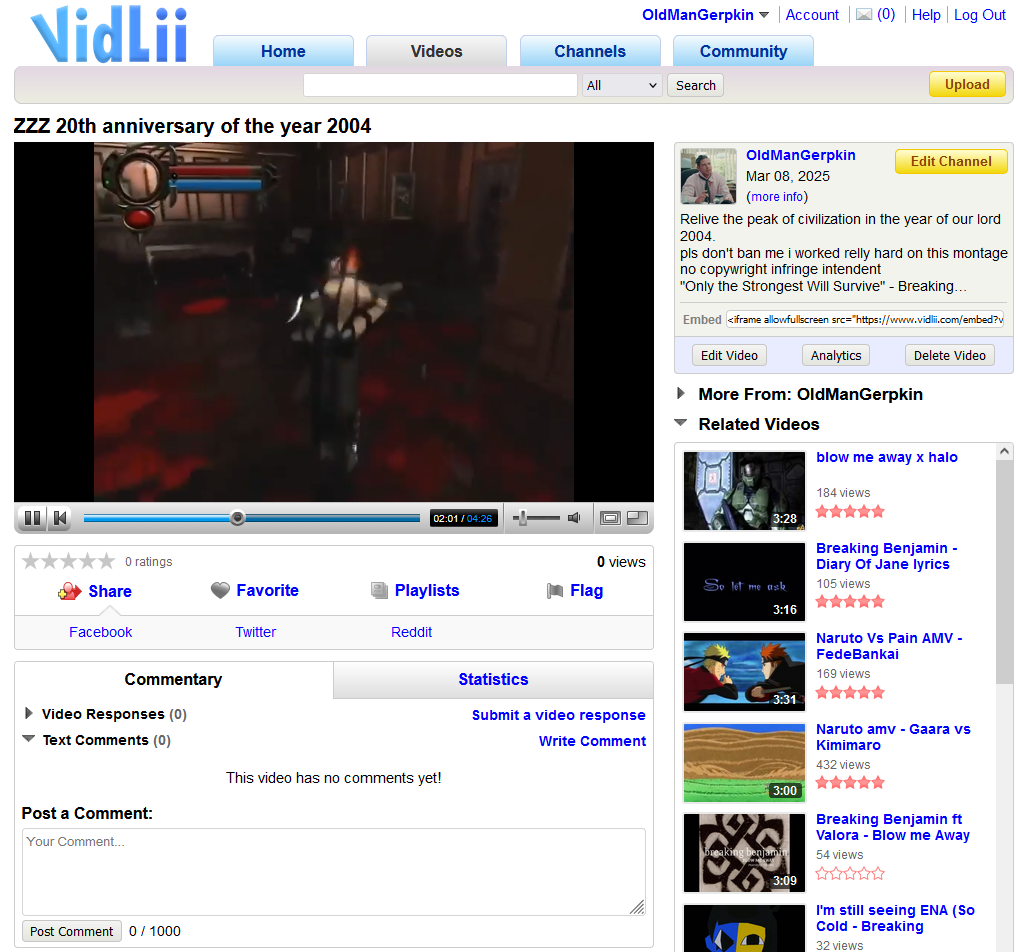1018x952 pixels.
Task: Click the Edit Video button
Action: 729,355
